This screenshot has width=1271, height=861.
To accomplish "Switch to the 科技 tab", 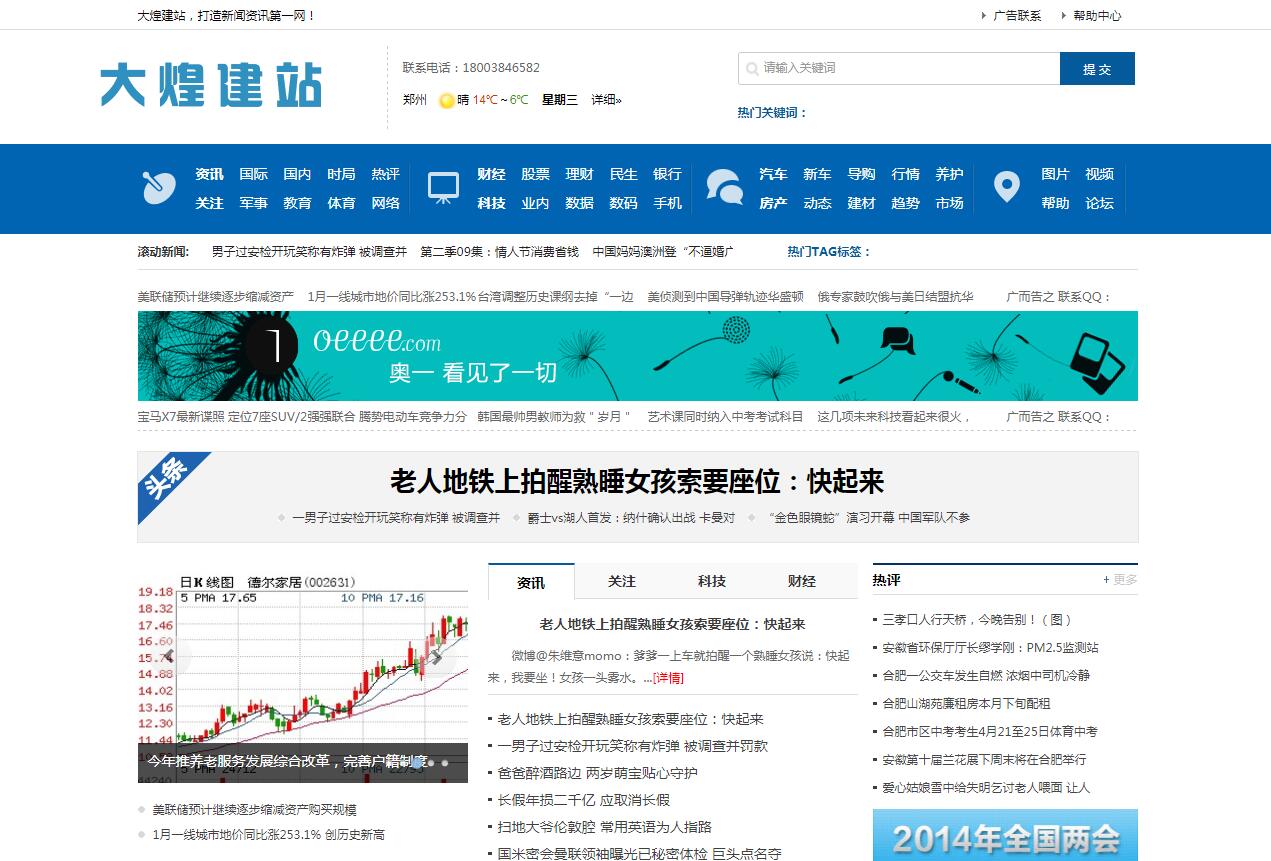I will coord(711,582).
